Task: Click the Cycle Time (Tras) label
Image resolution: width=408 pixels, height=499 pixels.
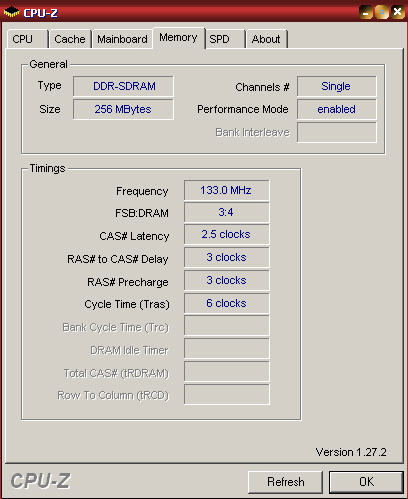Action: [x=127, y=304]
